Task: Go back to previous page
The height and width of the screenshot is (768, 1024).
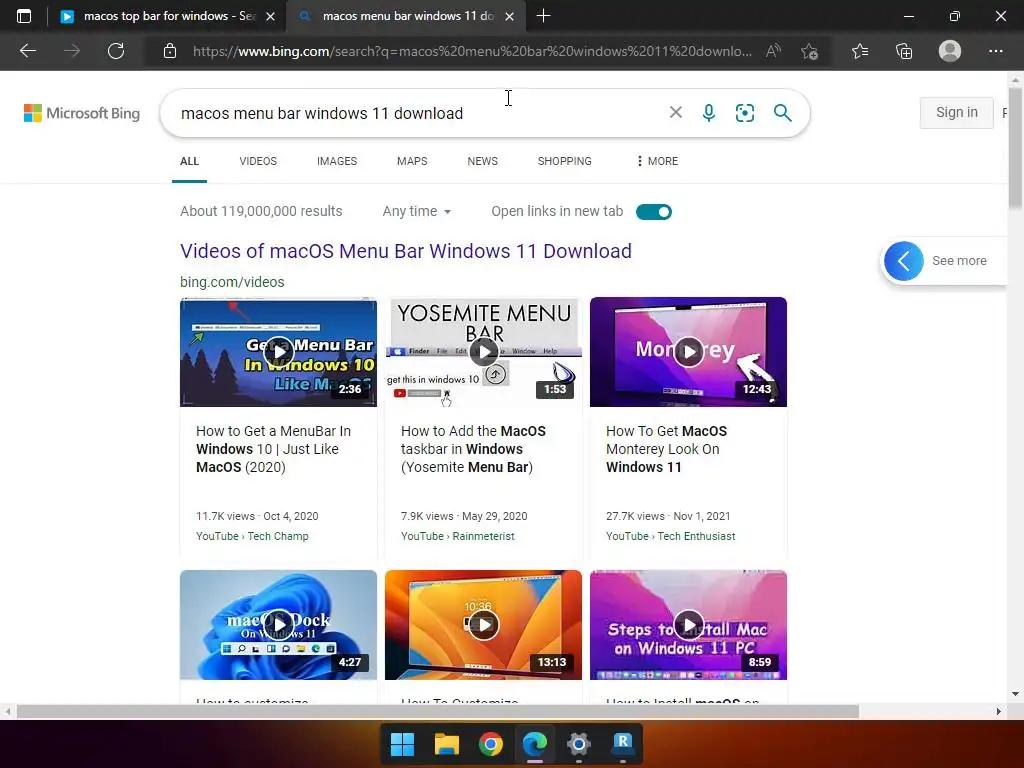Action: 28,51
